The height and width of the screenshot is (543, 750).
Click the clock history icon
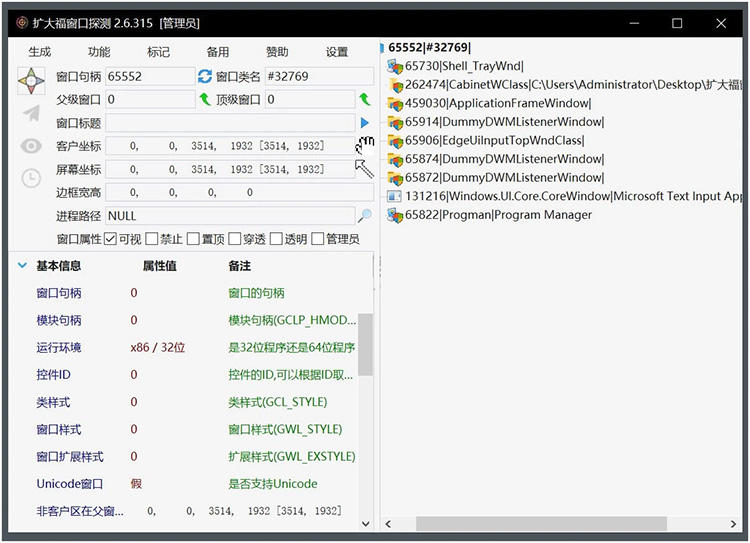click(x=32, y=178)
